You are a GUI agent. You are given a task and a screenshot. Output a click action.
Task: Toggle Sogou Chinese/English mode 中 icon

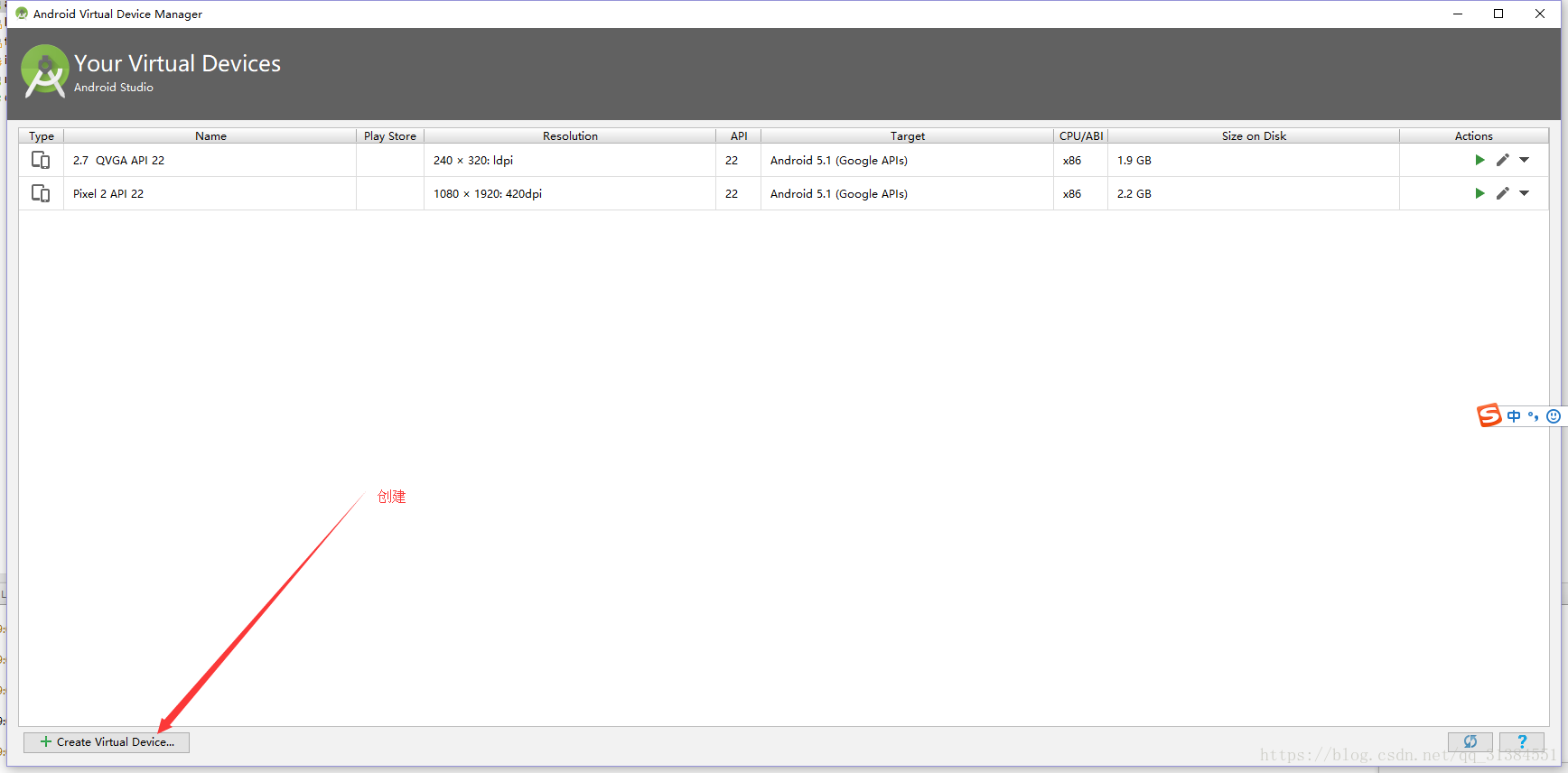click(x=1514, y=416)
